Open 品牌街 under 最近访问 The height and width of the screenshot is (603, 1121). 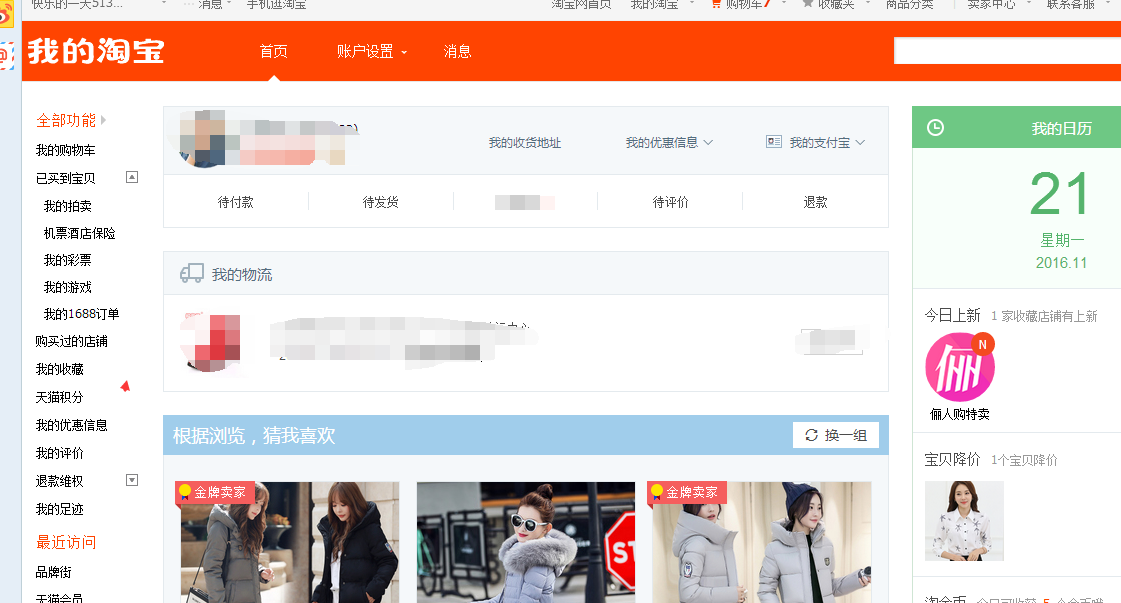pyautogui.click(x=54, y=572)
